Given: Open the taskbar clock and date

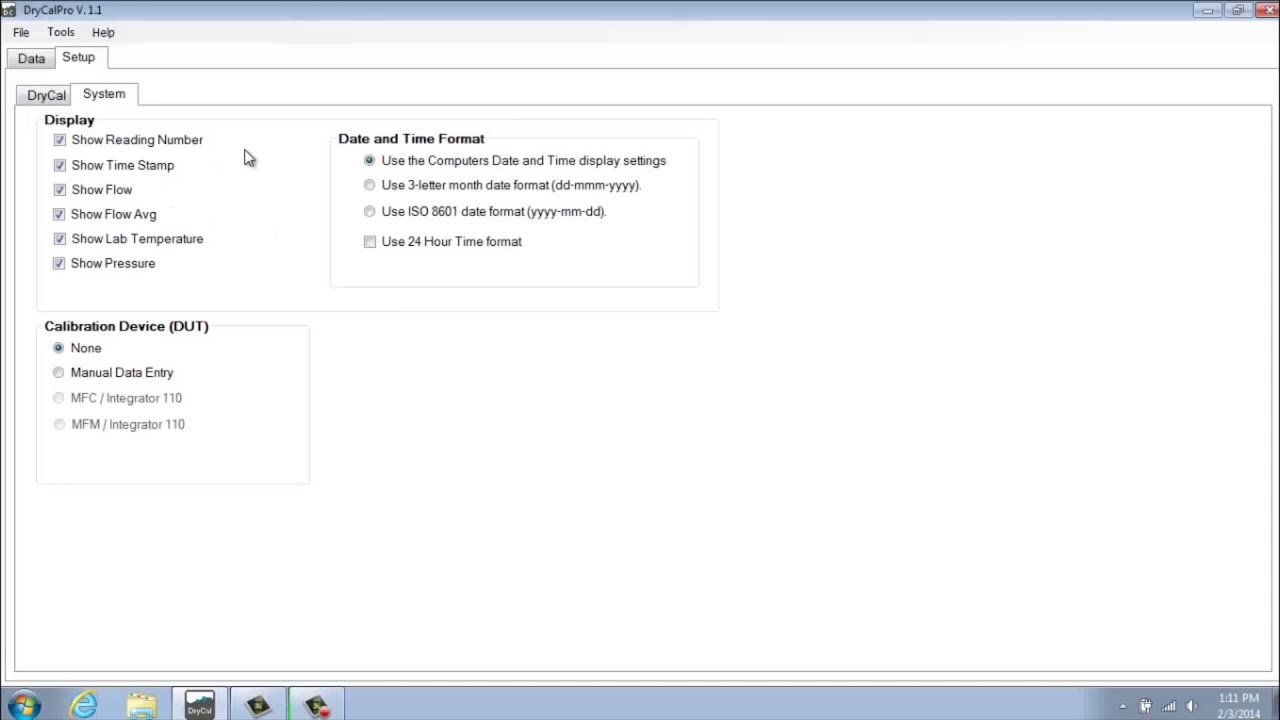Looking at the screenshot, I should [1240, 705].
